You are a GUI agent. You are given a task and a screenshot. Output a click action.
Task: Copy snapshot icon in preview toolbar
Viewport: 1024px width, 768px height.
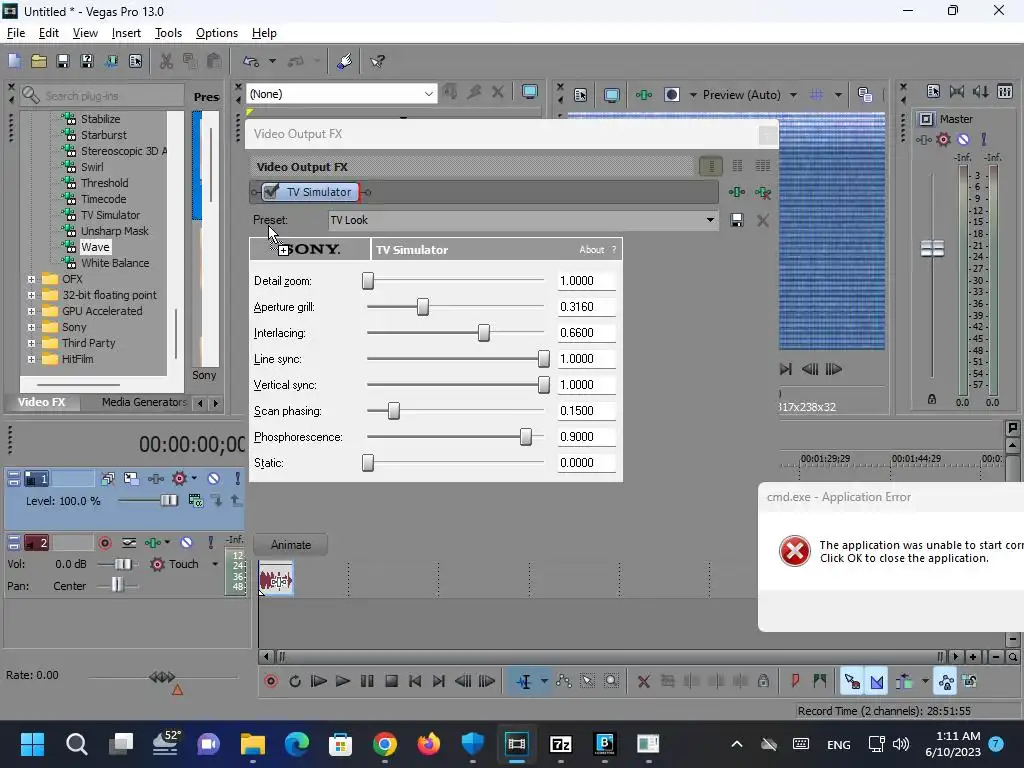pyautogui.click(x=865, y=95)
